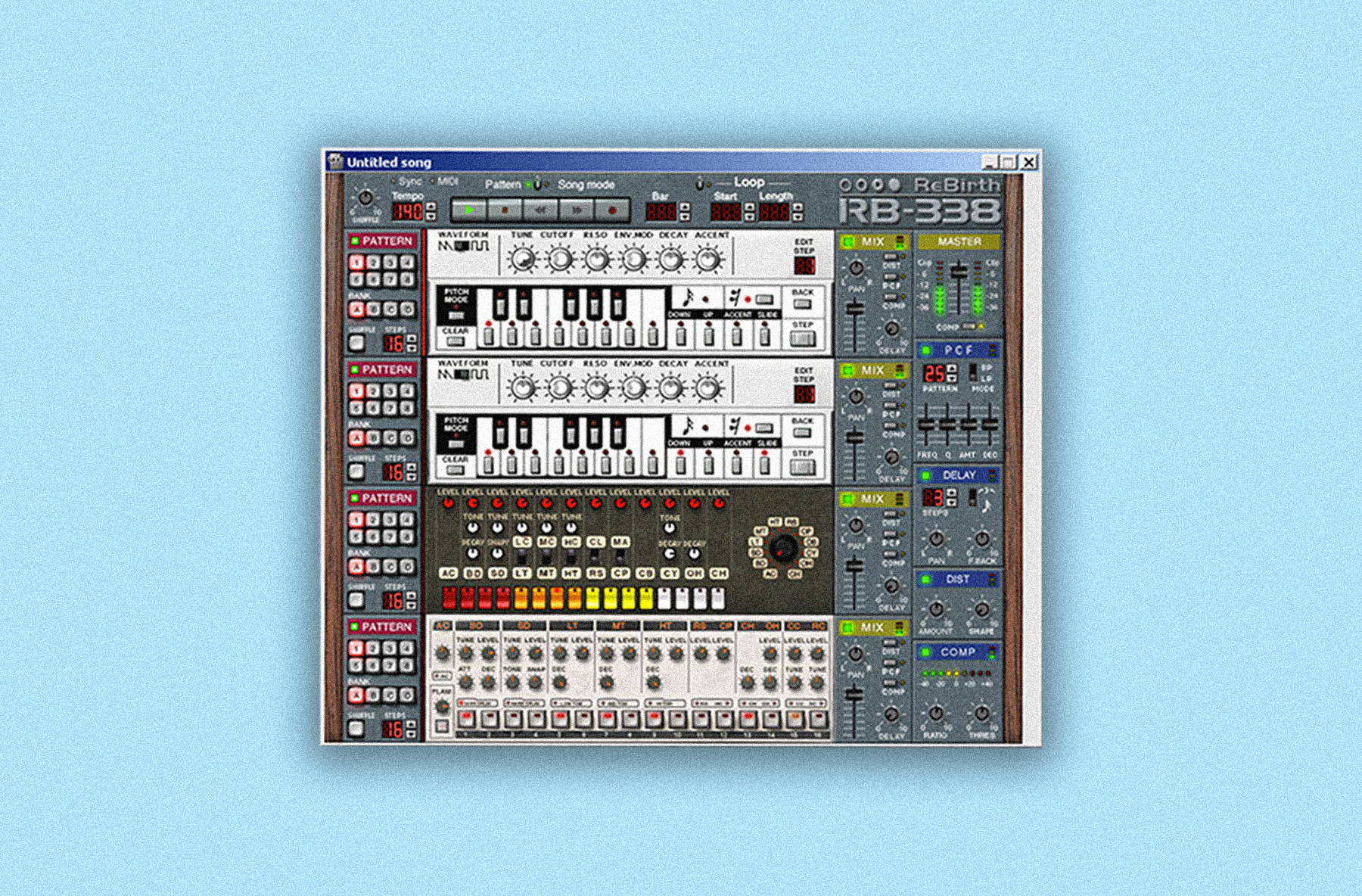Click the Reso knob on the top synth
1362x896 pixels.
pos(595,260)
